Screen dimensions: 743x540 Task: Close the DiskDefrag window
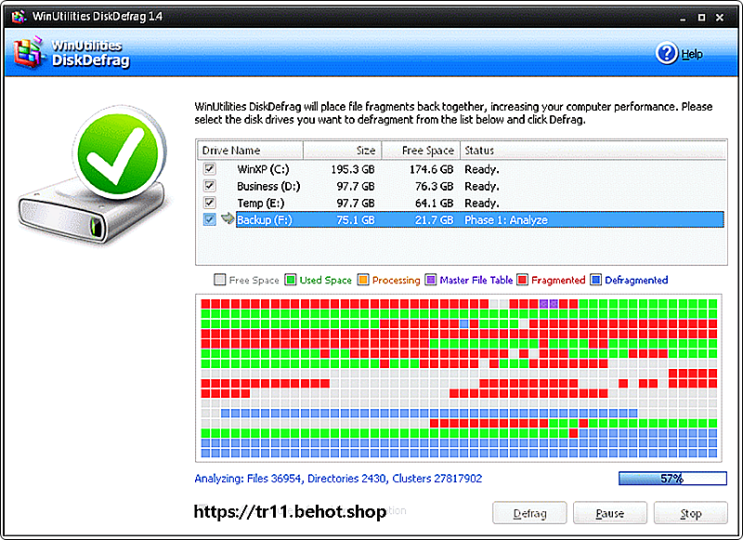point(720,18)
